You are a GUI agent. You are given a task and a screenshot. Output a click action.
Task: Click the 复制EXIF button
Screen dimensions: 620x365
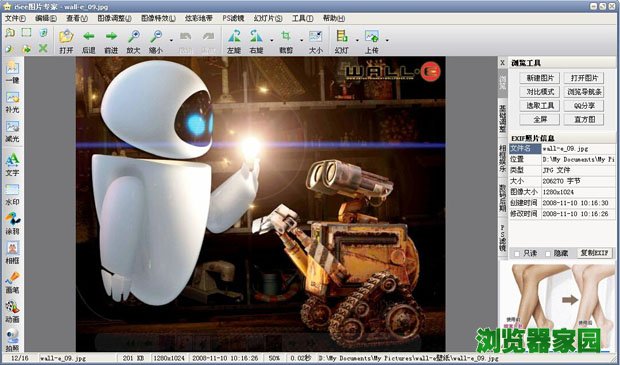[594, 253]
